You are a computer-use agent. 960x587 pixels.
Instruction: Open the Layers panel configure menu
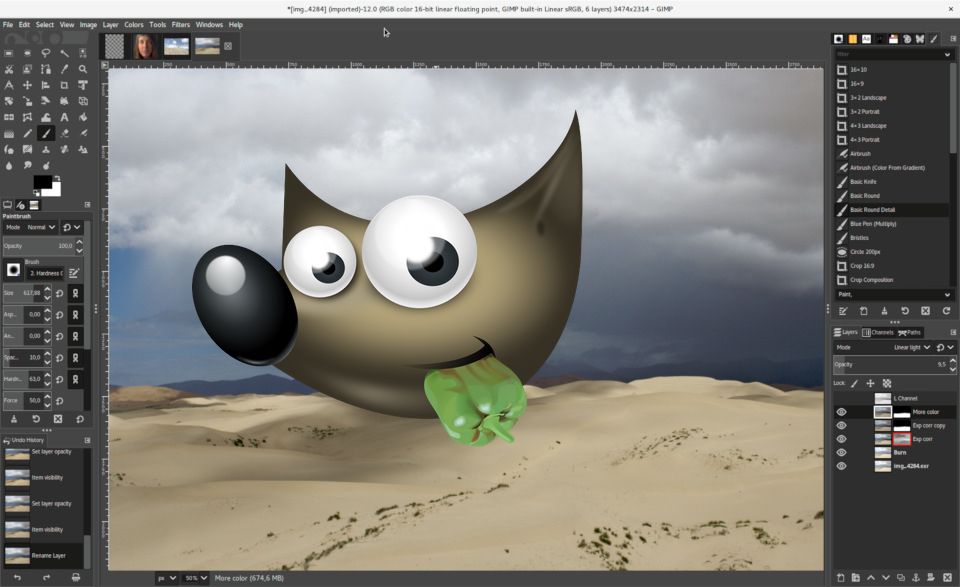pos(953,332)
